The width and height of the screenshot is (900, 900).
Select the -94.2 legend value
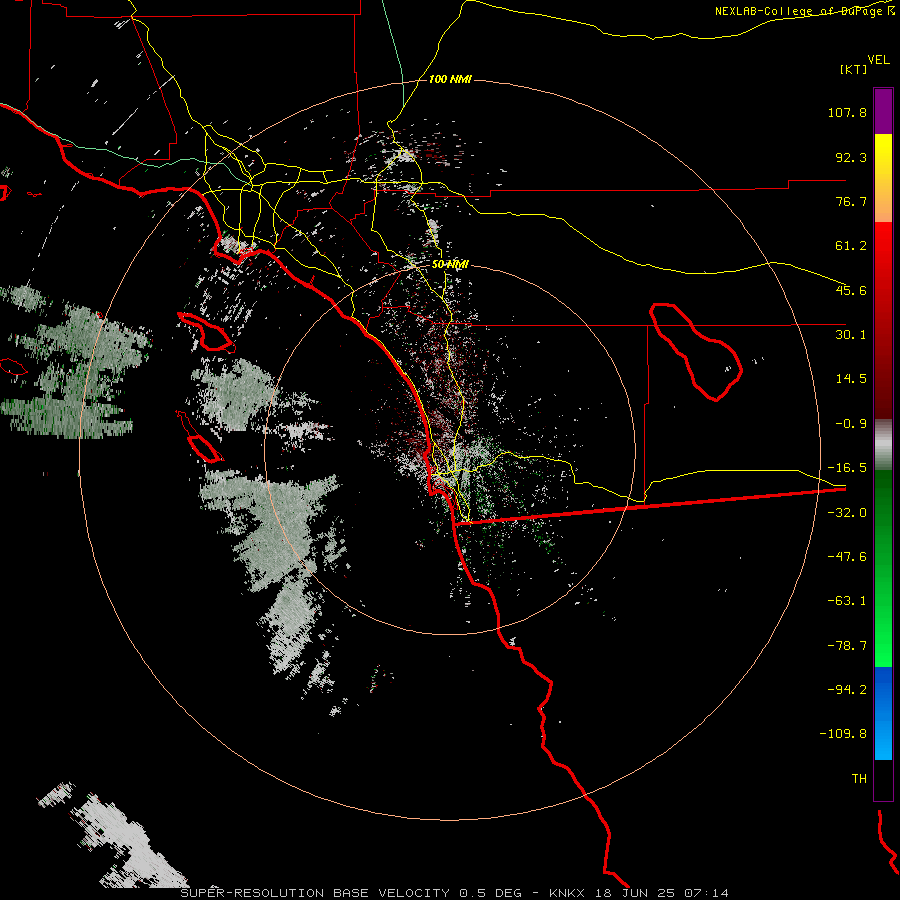pos(847,690)
